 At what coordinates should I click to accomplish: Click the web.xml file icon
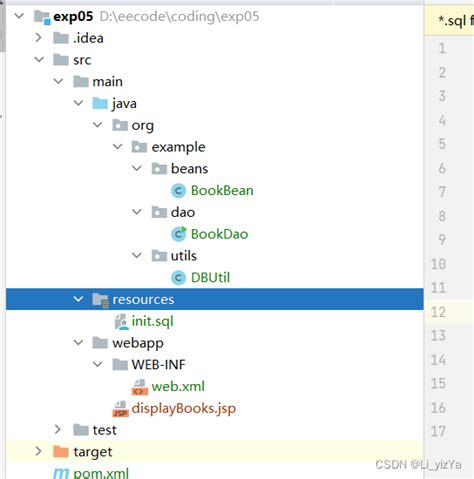[140, 387]
